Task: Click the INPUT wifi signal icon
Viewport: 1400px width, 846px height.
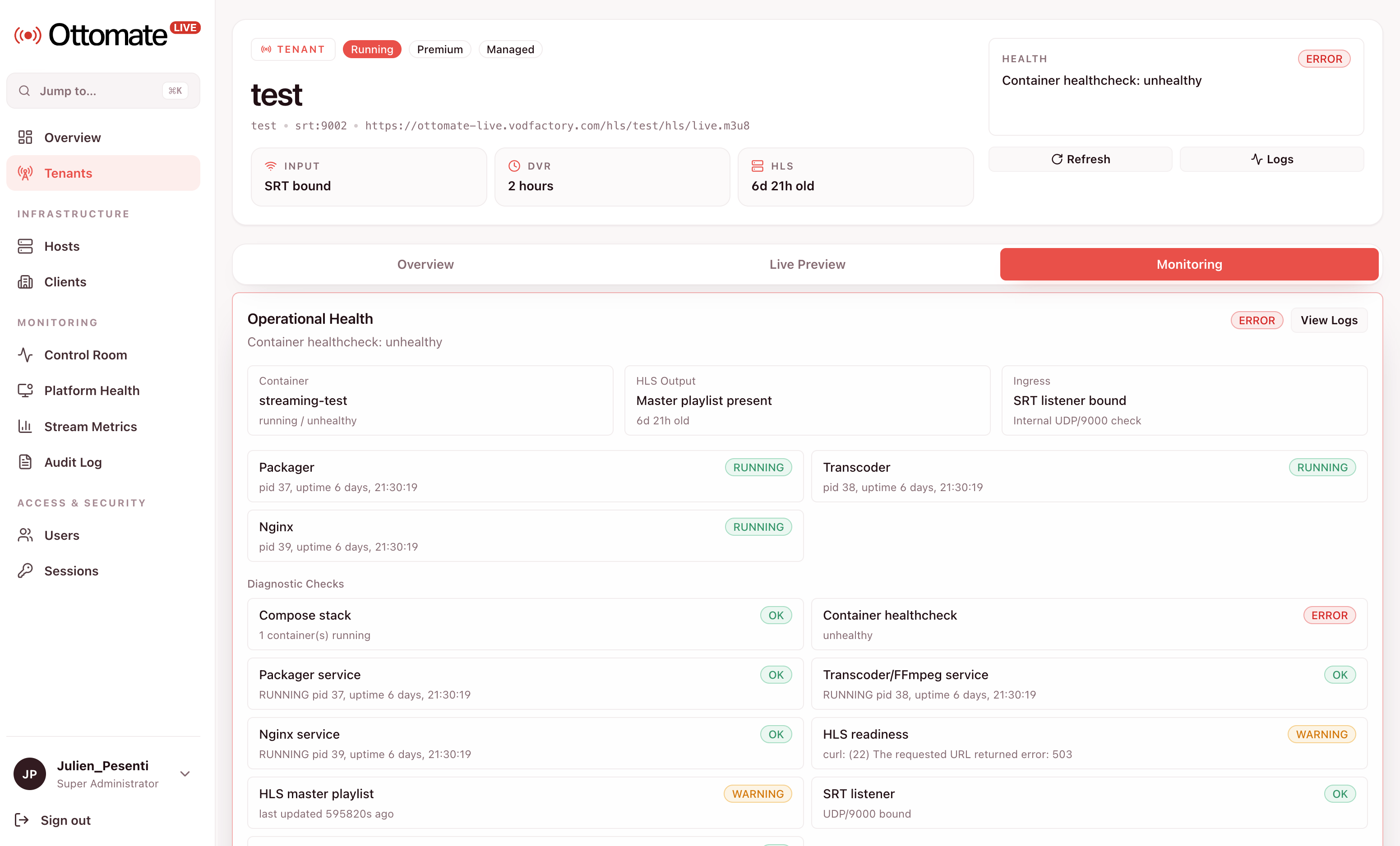Action: click(270, 166)
